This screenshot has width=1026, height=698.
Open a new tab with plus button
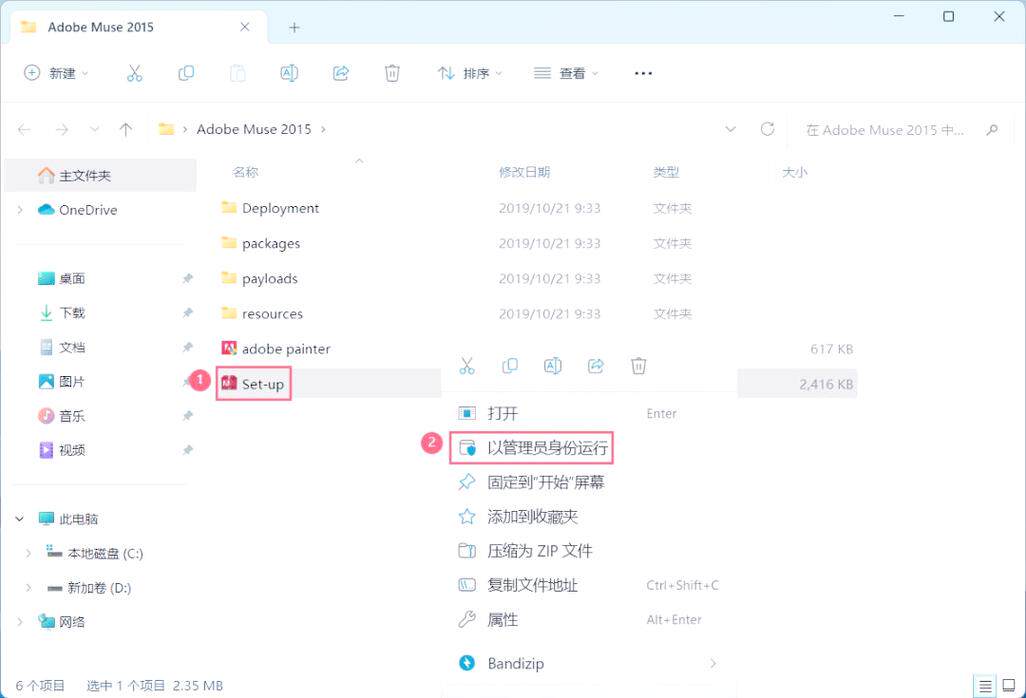[294, 27]
